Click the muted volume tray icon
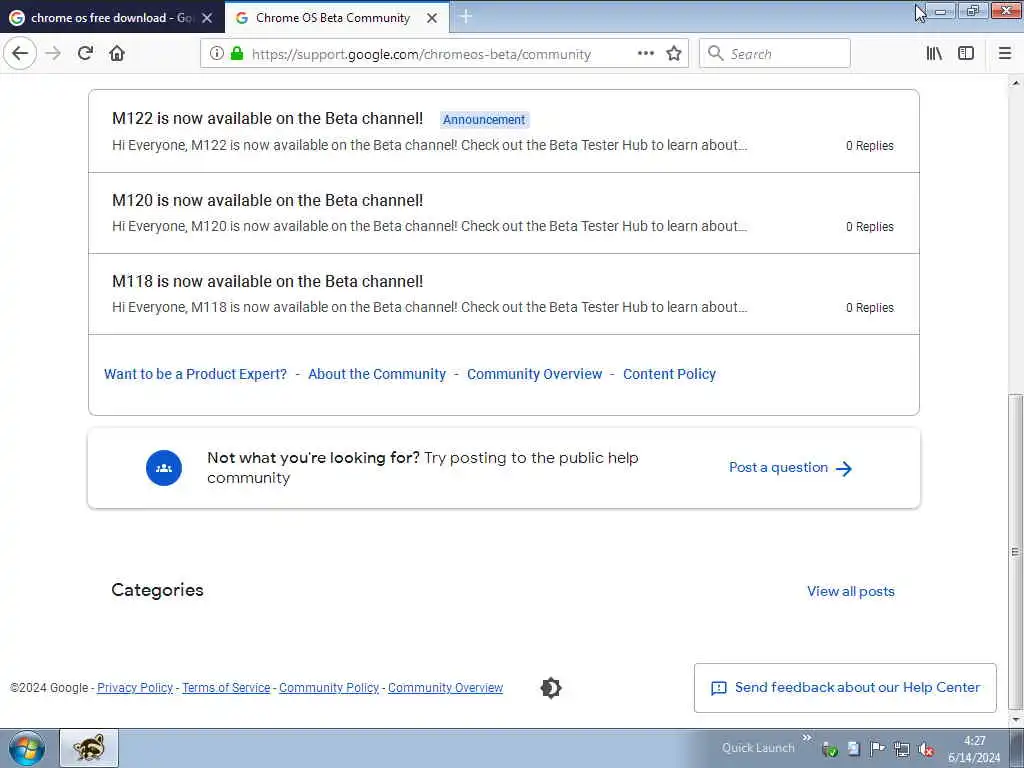The width and height of the screenshot is (1024, 768). point(926,750)
